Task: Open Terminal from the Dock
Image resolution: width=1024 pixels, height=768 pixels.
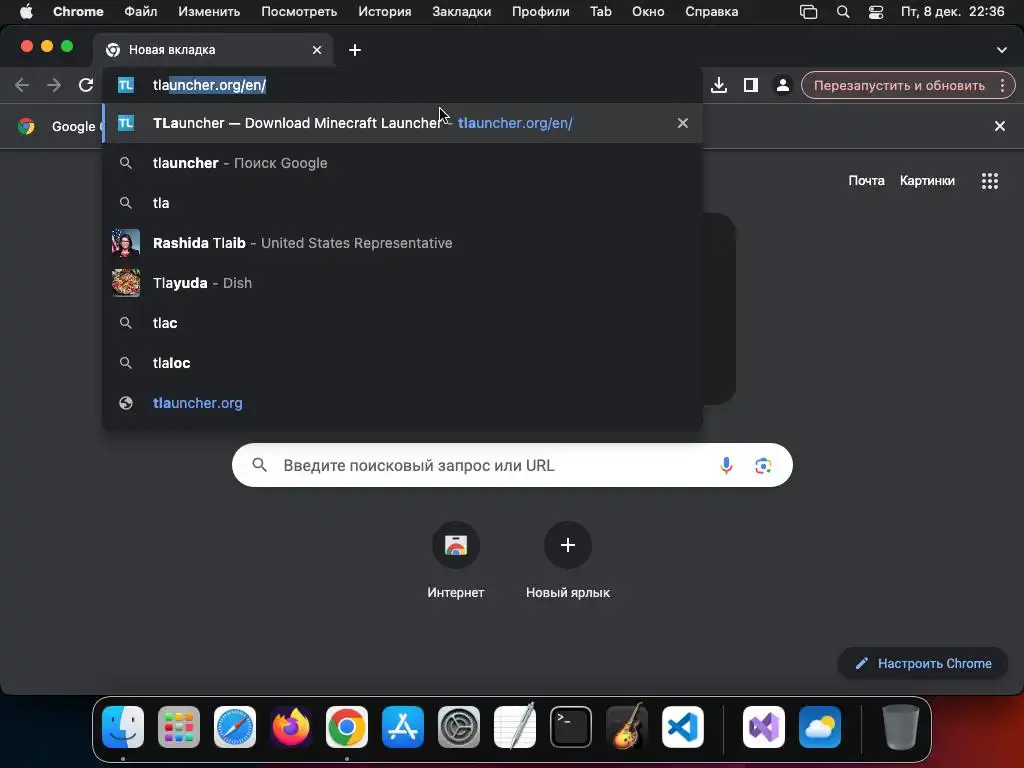Action: click(571, 727)
